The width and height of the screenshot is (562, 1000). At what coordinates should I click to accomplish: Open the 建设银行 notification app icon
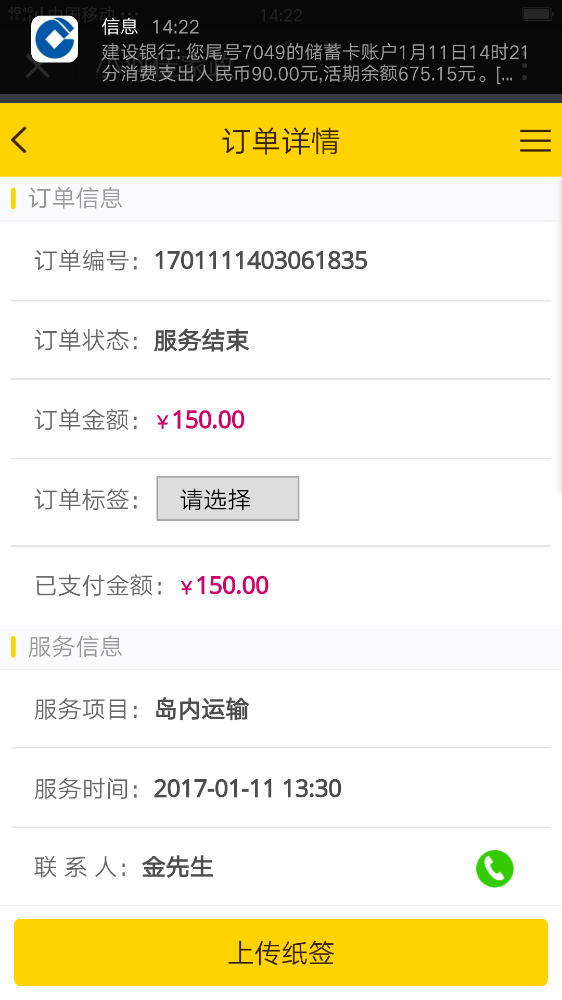click(55, 40)
